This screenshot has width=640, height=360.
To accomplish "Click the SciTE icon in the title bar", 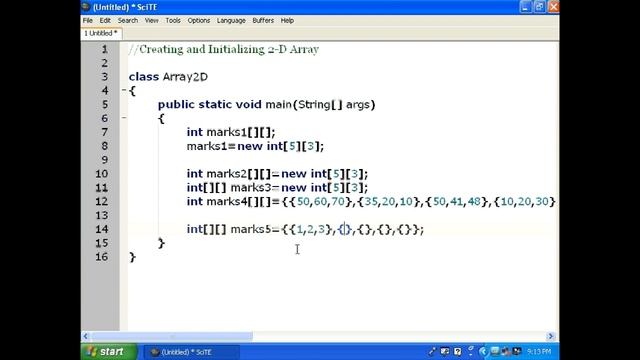I will (x=86, y=7).
